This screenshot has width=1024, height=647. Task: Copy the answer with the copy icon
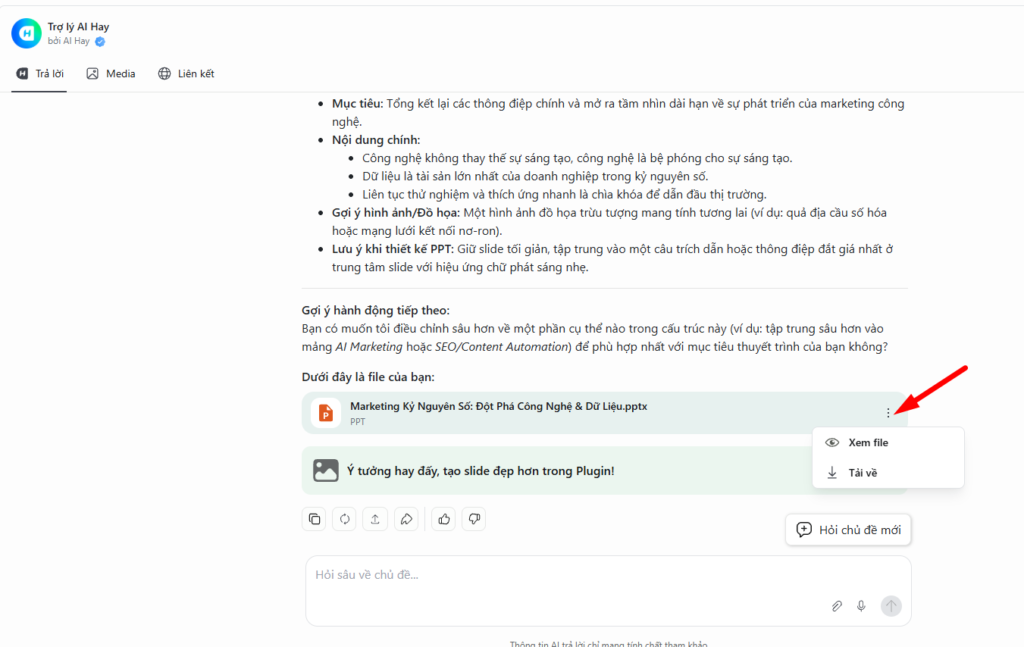pos(314,519)
